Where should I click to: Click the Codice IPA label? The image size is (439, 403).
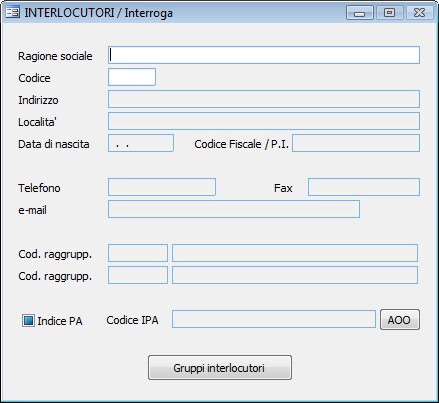(132, 320)
